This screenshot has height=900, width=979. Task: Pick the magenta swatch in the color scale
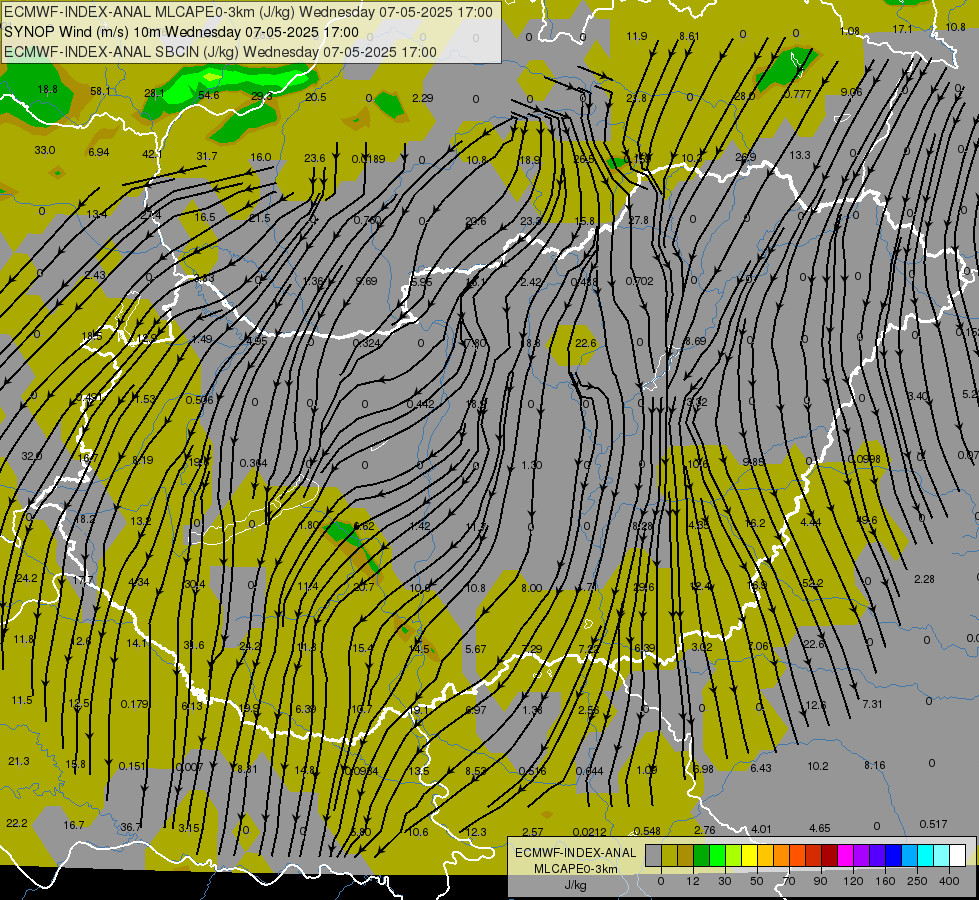[x=845, y=856]
